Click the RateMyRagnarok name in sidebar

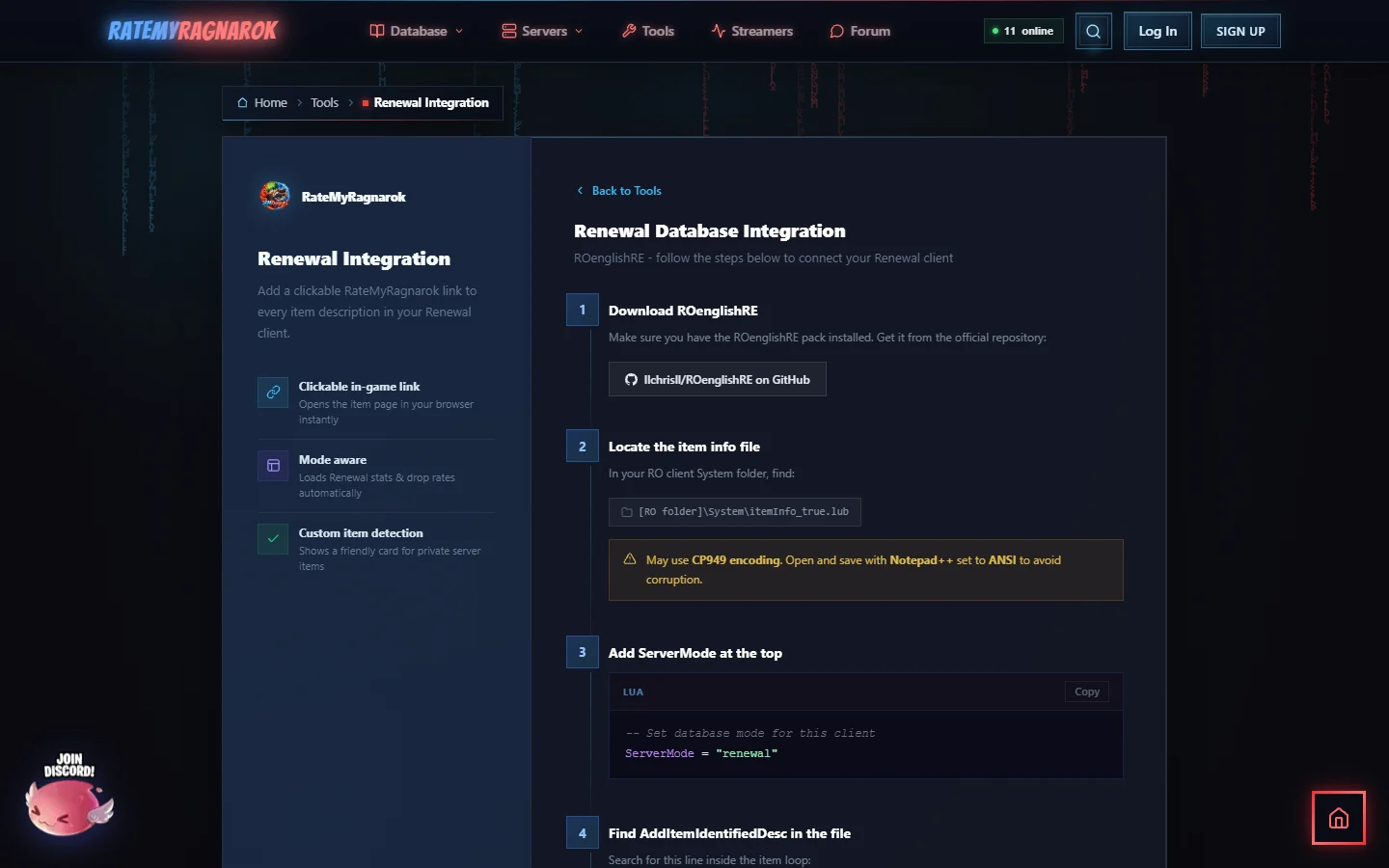point(353,197)
